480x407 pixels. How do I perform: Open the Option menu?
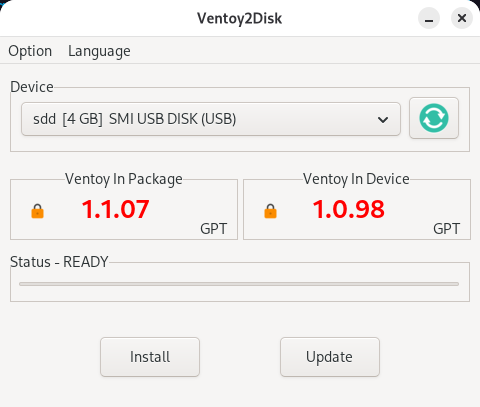pos(30,51)
